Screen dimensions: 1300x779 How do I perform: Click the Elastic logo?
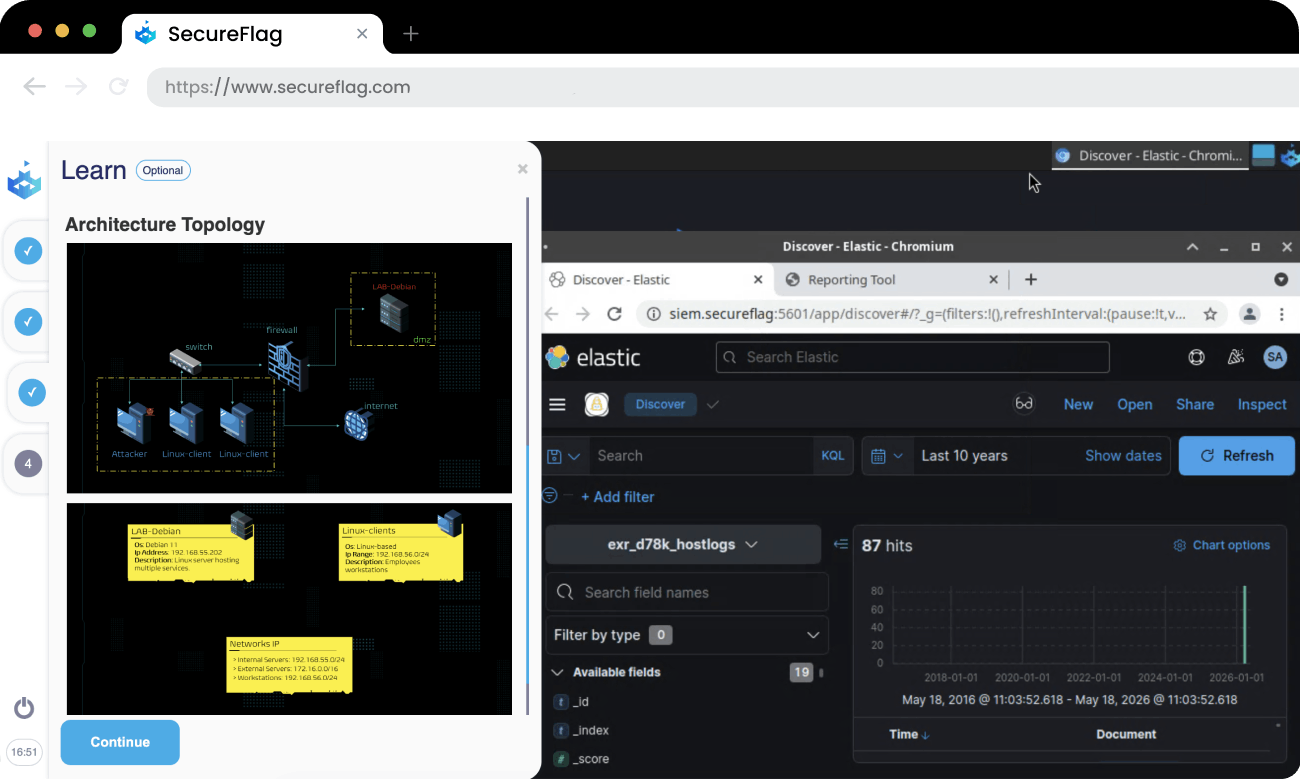pos(593,357)
